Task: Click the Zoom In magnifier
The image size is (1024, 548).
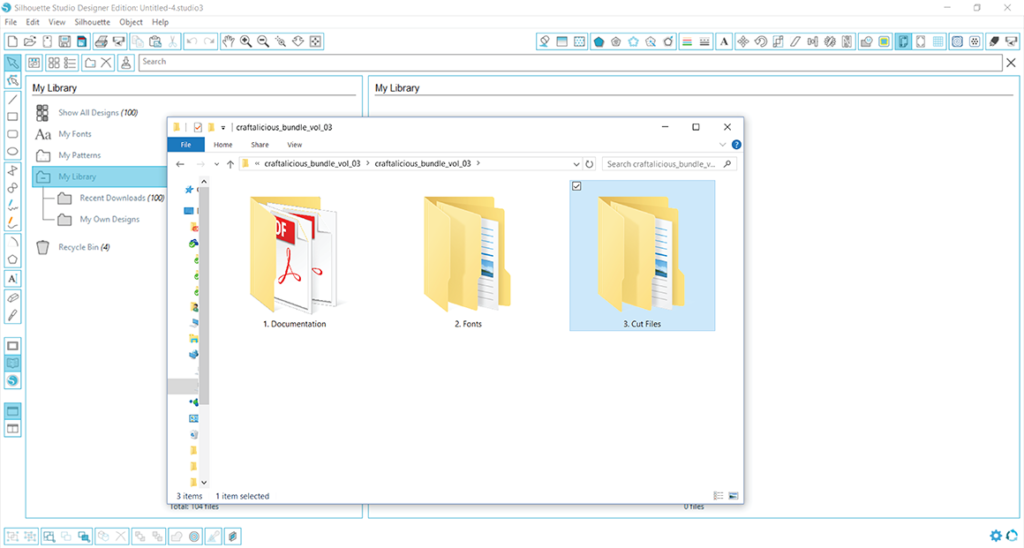Action: coord(246,42)
